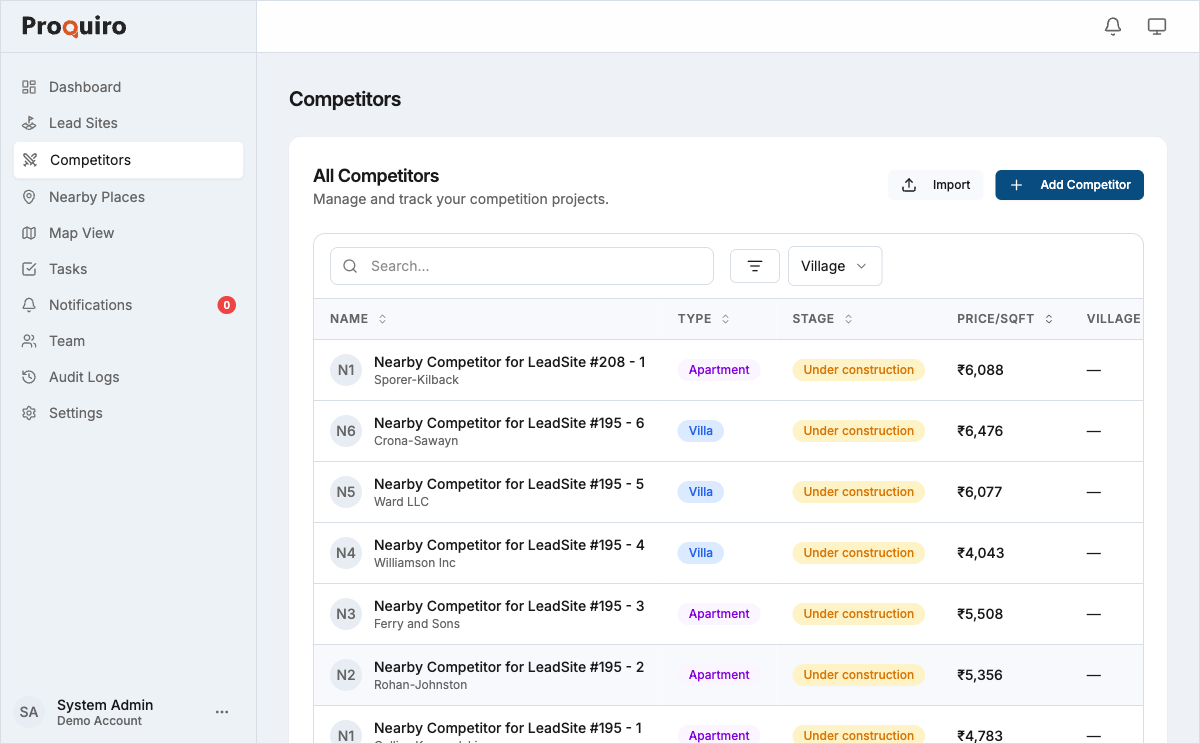Viewport: 1200px width, 744px height.
Task: Sort by the PRICE/SQFT column arrows
Action: 1049,318
